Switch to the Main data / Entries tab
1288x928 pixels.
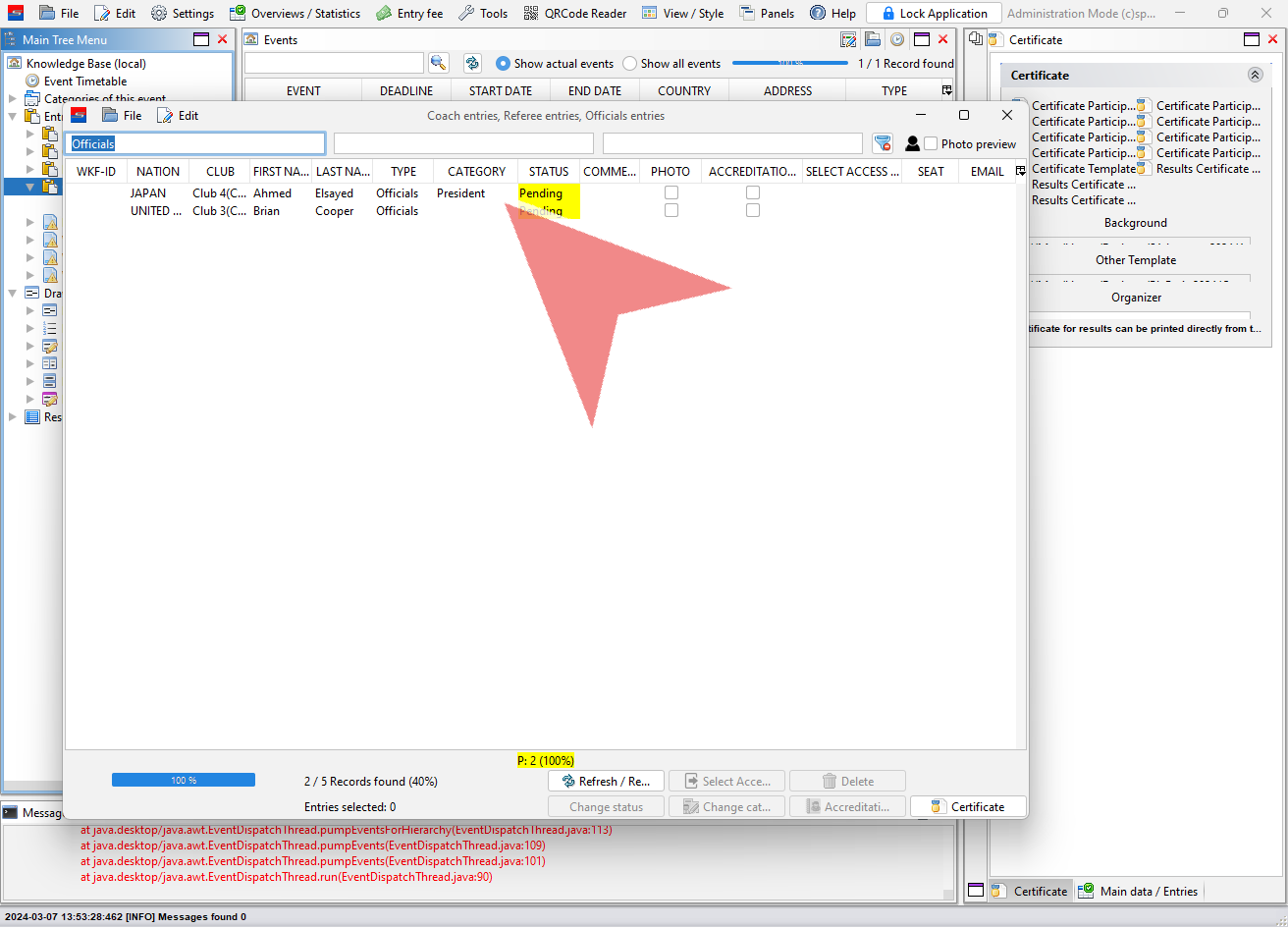1139,891
